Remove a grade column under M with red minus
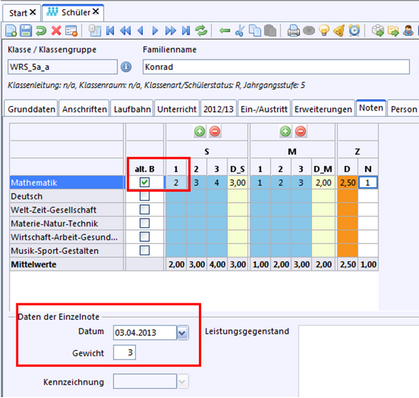 point(300,131)
